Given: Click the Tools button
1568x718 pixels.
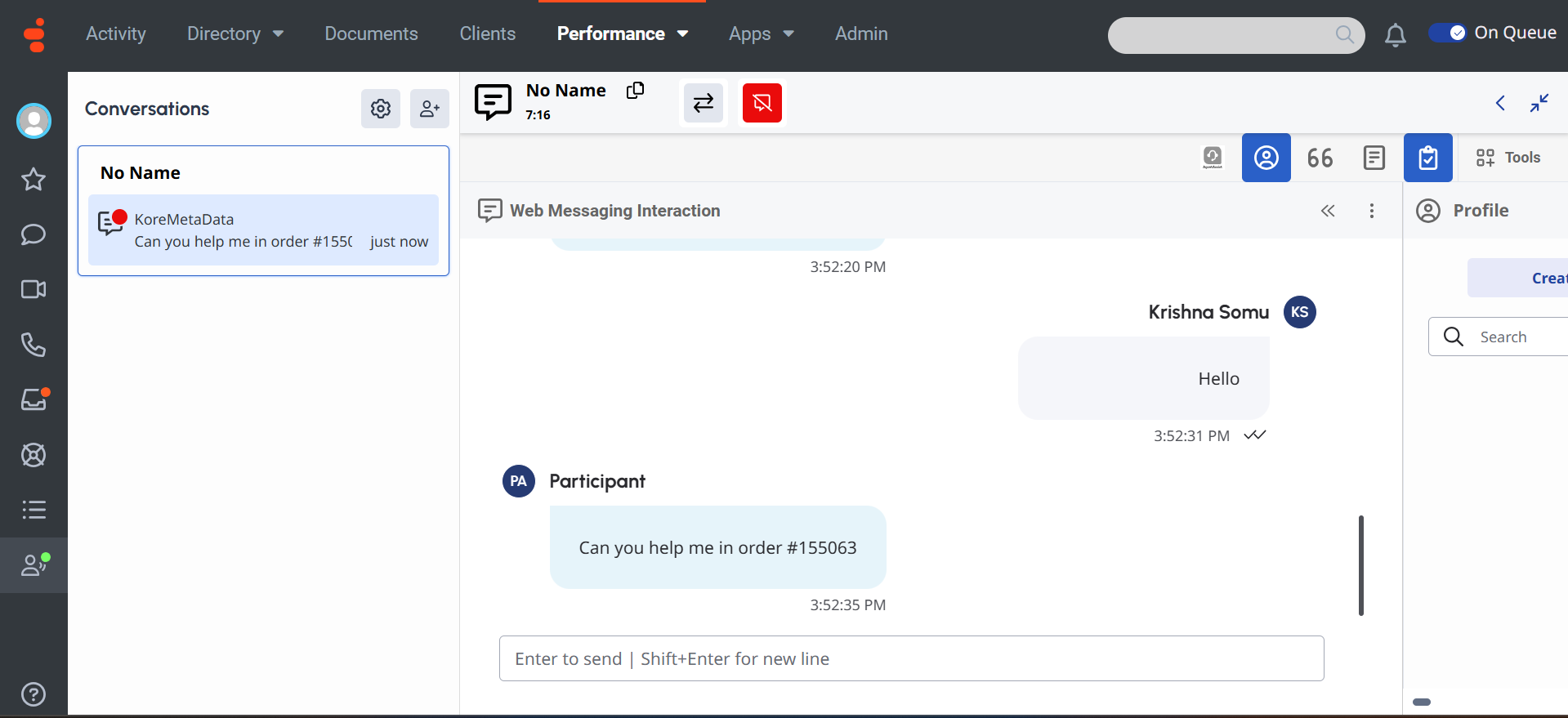Looking at the screenshot, I should [1508, 158].
